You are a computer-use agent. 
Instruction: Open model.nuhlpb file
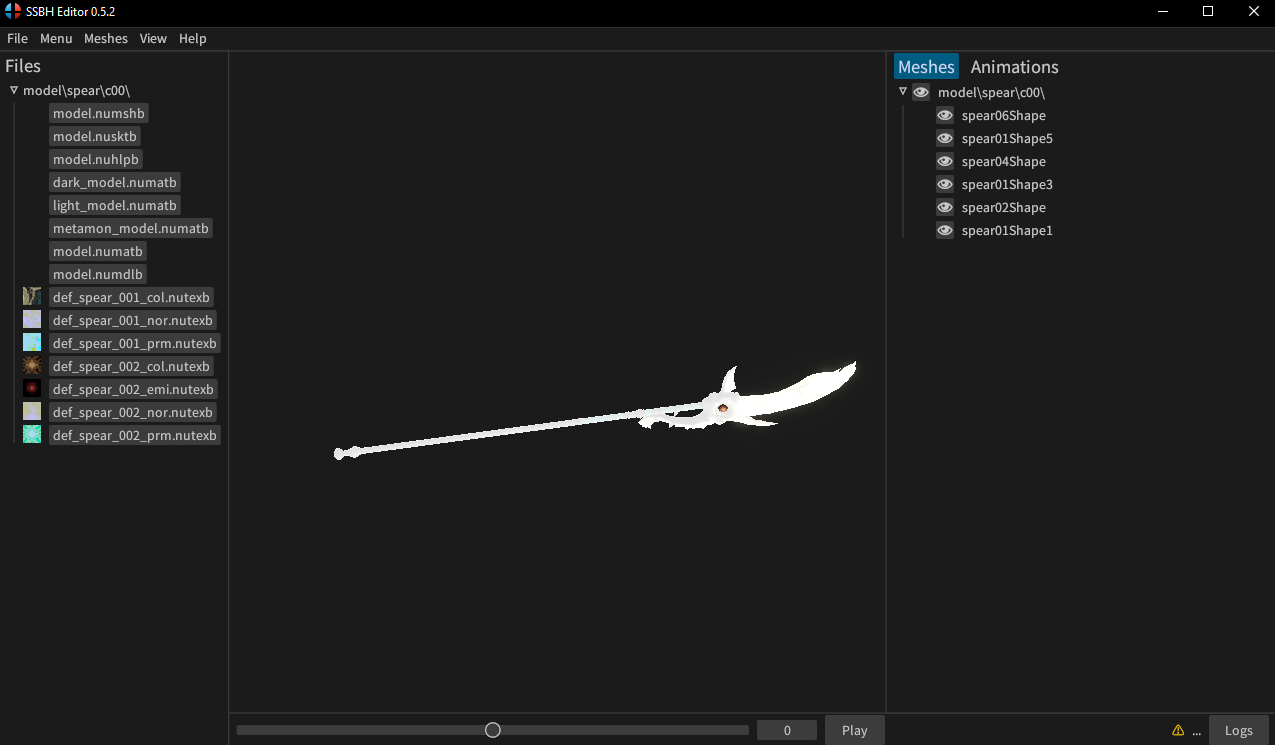click(96, 159)
